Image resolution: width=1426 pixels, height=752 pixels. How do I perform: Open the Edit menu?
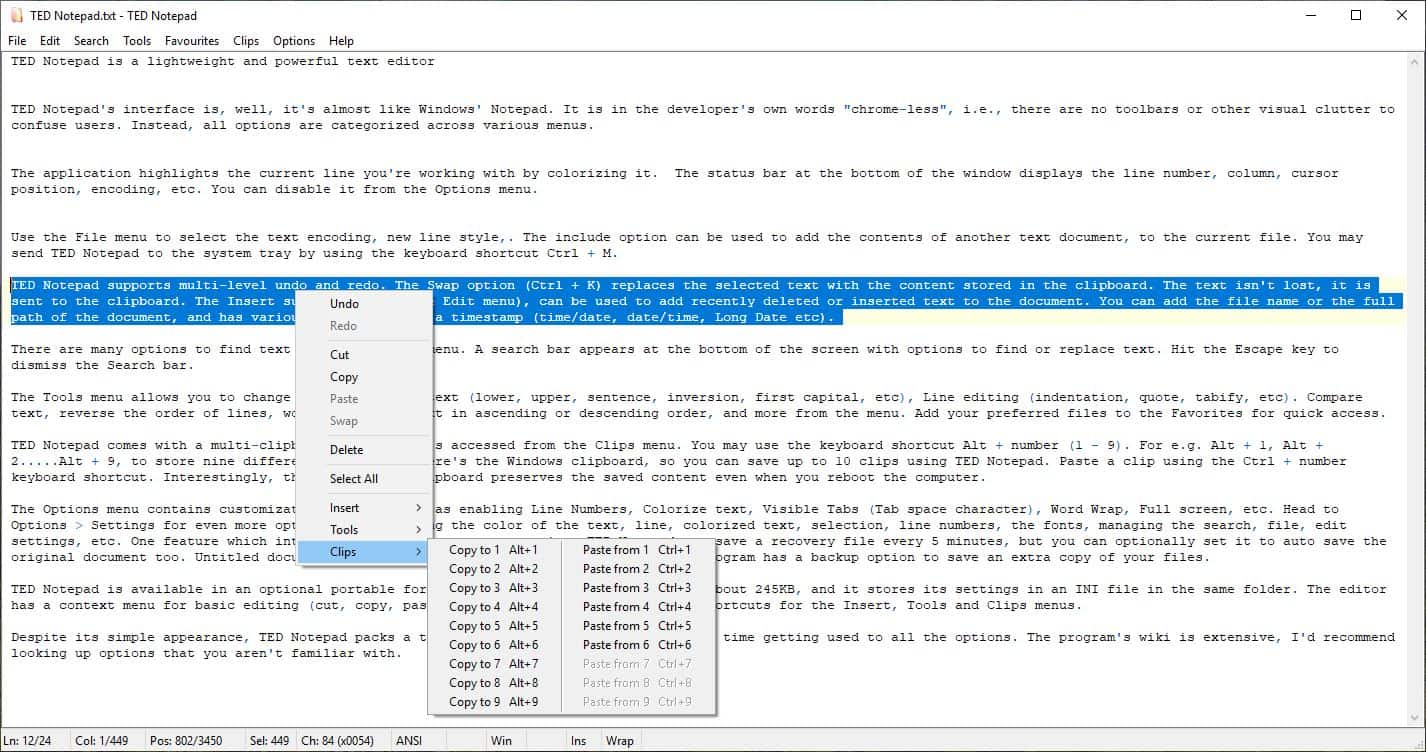tap(50, 41)
